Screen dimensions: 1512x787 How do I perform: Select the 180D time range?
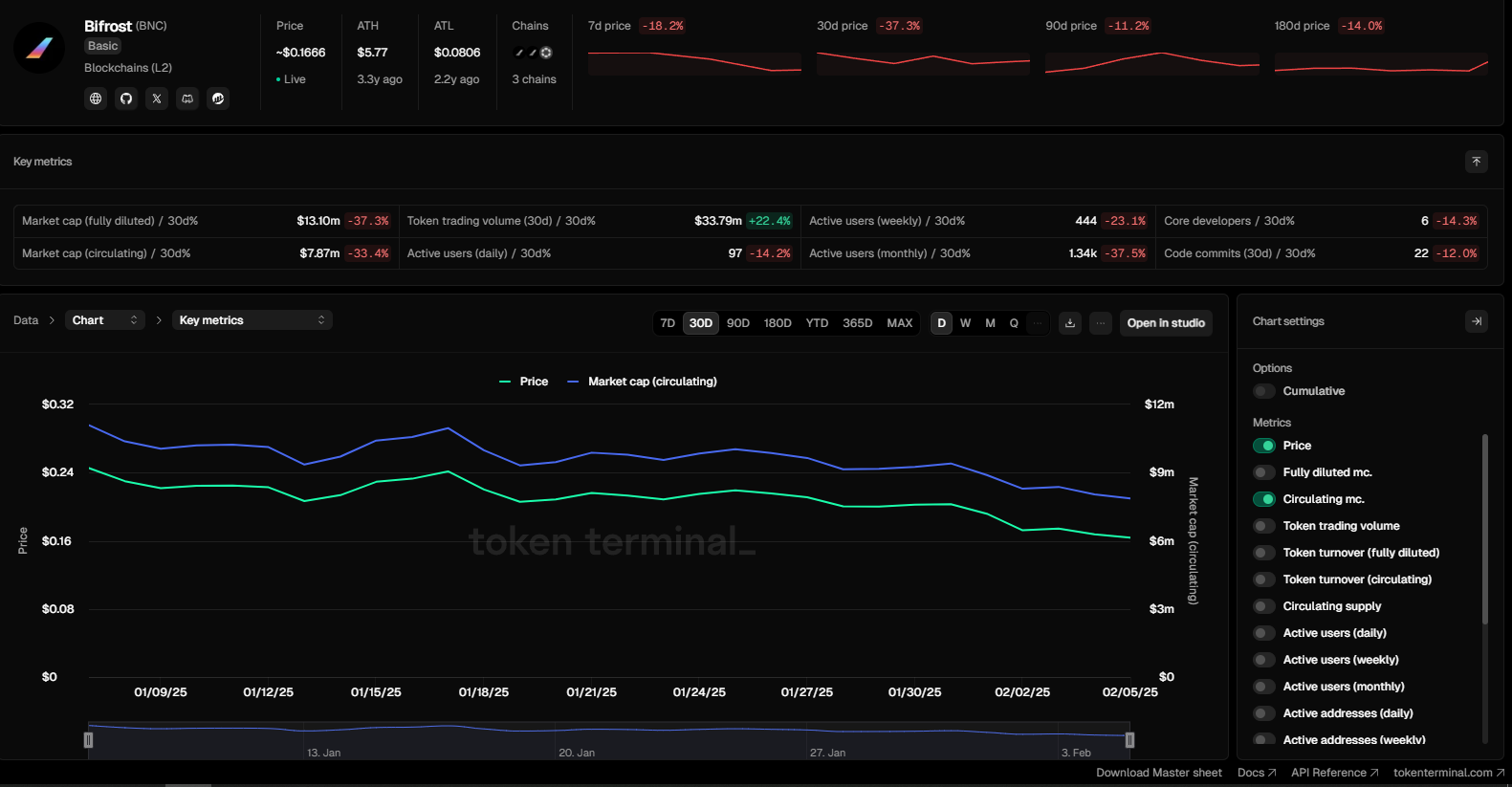point(778,323)
